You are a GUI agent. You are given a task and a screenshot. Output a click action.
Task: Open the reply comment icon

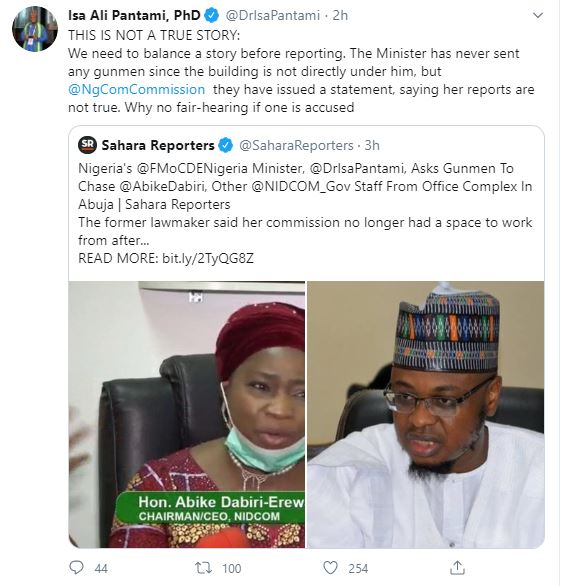77,567
